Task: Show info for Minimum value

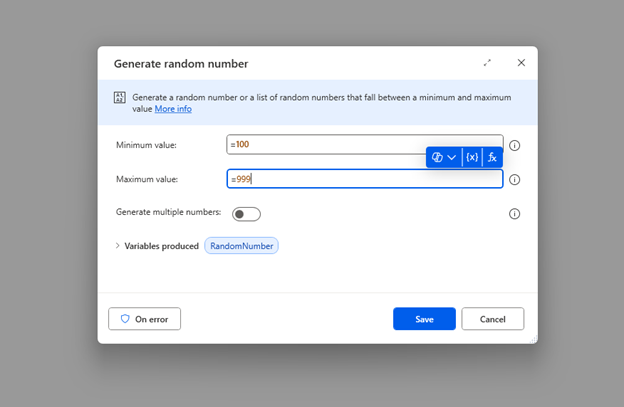Action: pos(515,146)
